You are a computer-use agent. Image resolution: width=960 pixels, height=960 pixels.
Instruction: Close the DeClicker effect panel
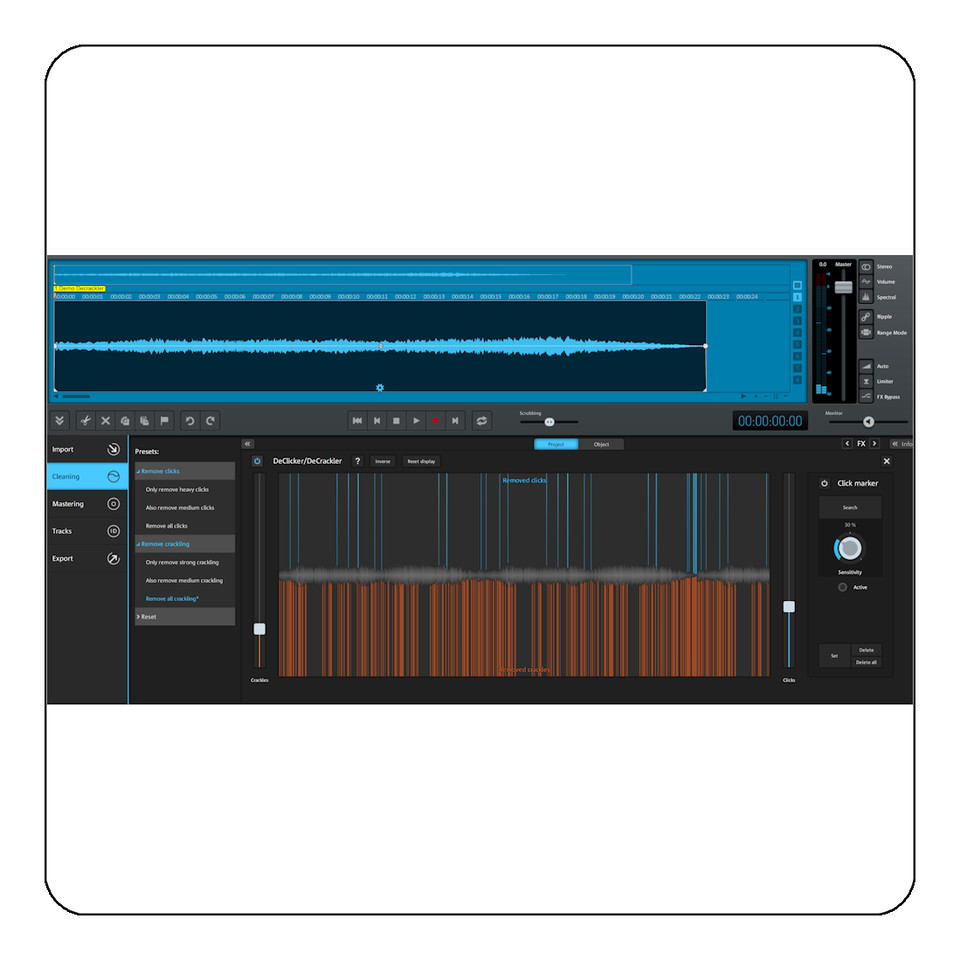887,461
